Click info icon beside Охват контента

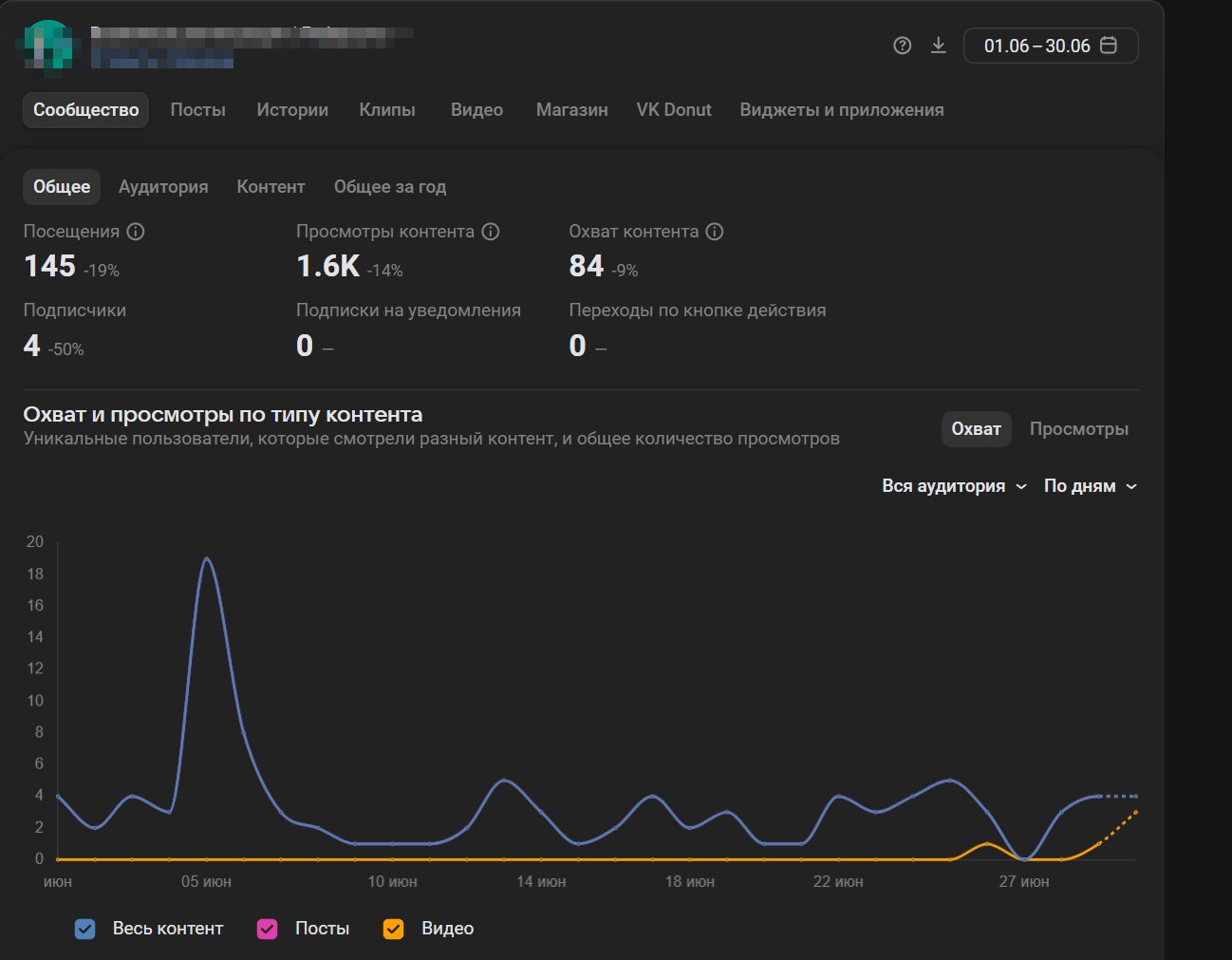pos(715,232)
